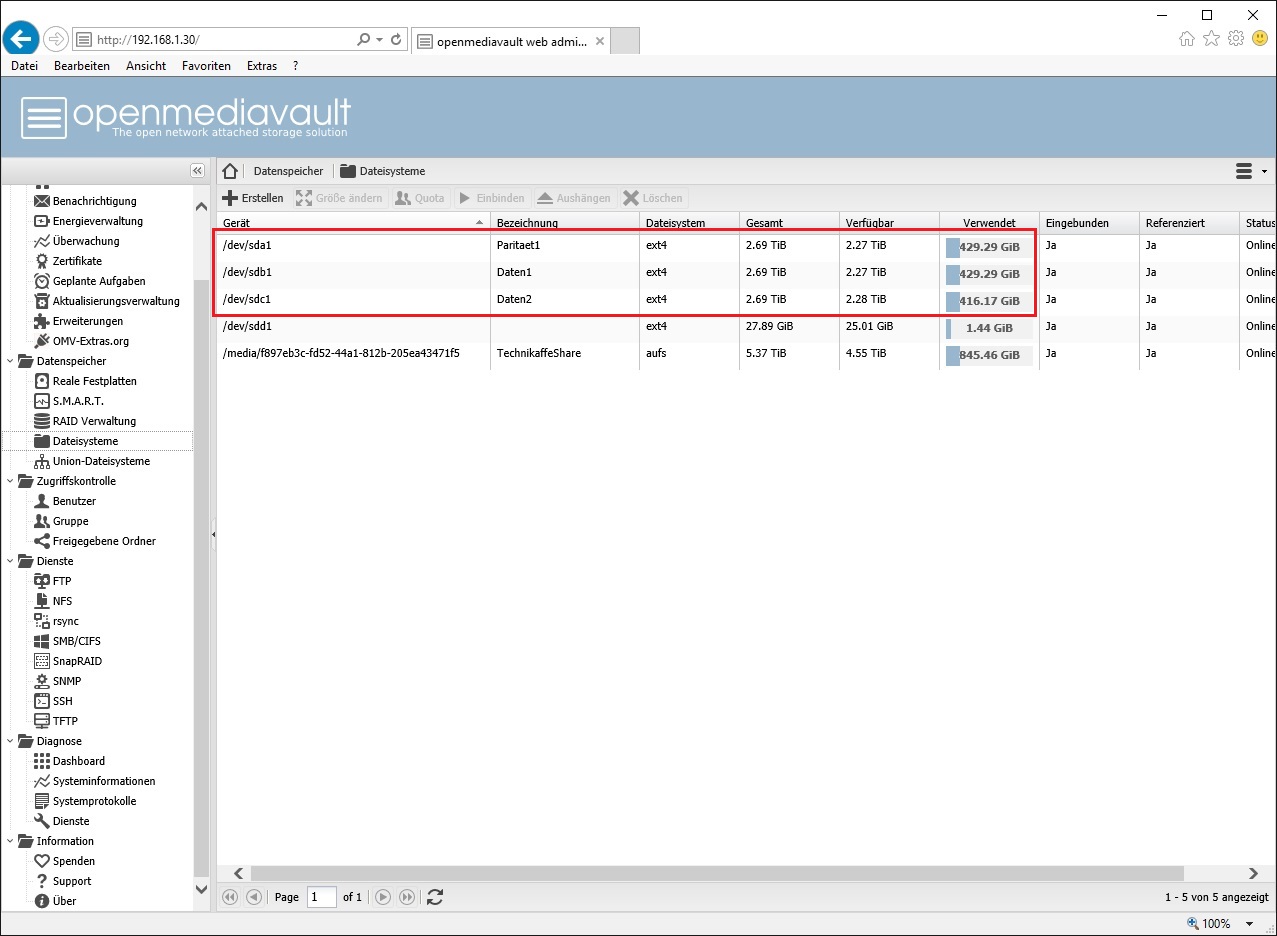The height and width of the screenshot is (936, 1277).
Task: Click the Diagnose Dienste wrench icon
Action: click(42, 821)
